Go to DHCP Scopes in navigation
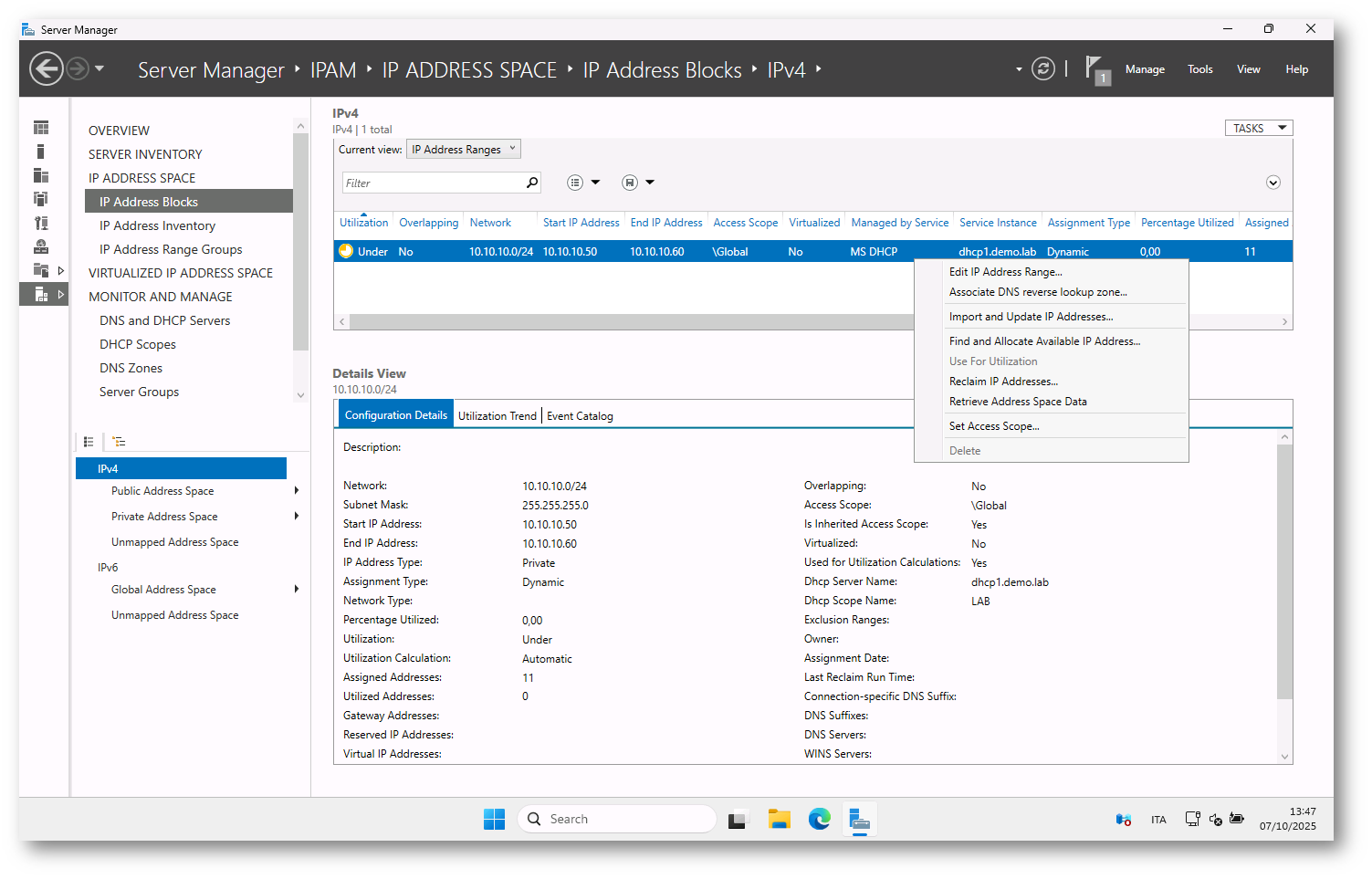The image size is (1372, 879). click(x=138, y=344)
